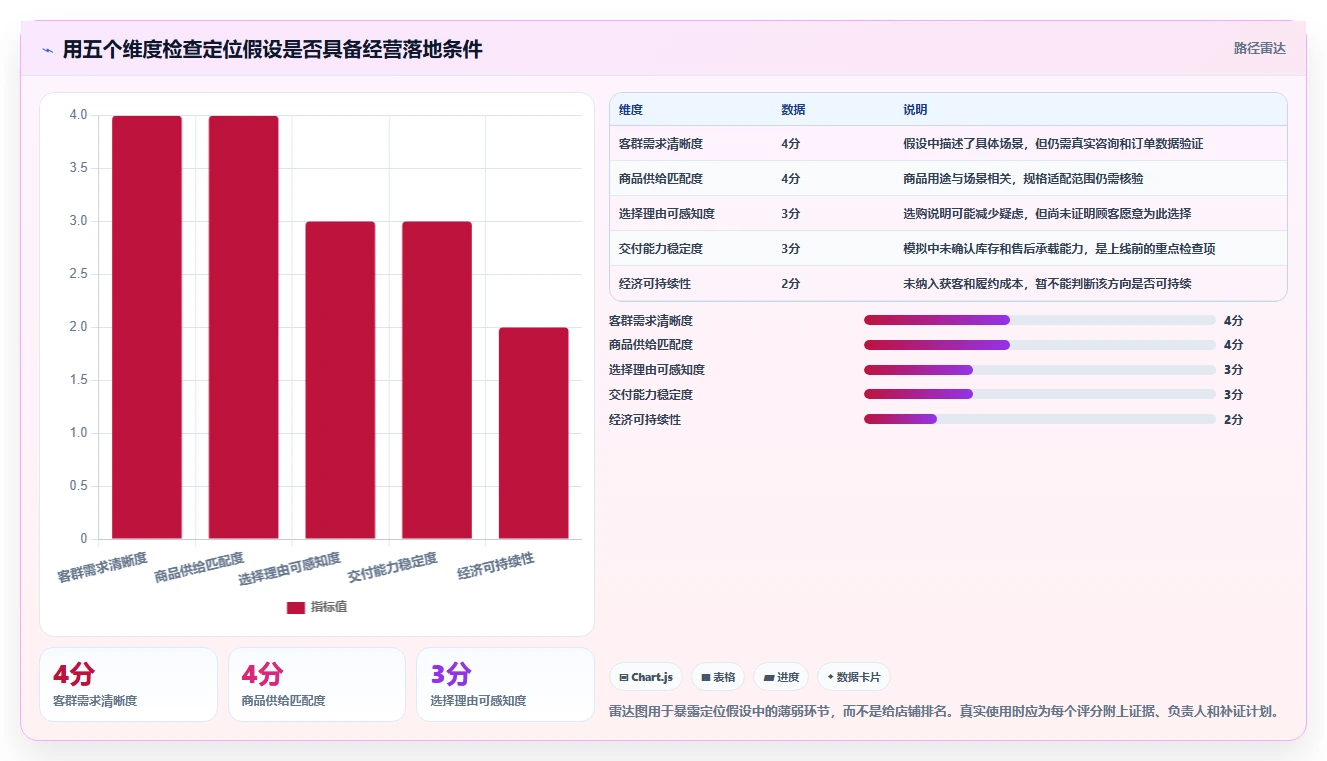
Task: Open the 4分 商品供给匹配度 data card
Action: point(317,685)
